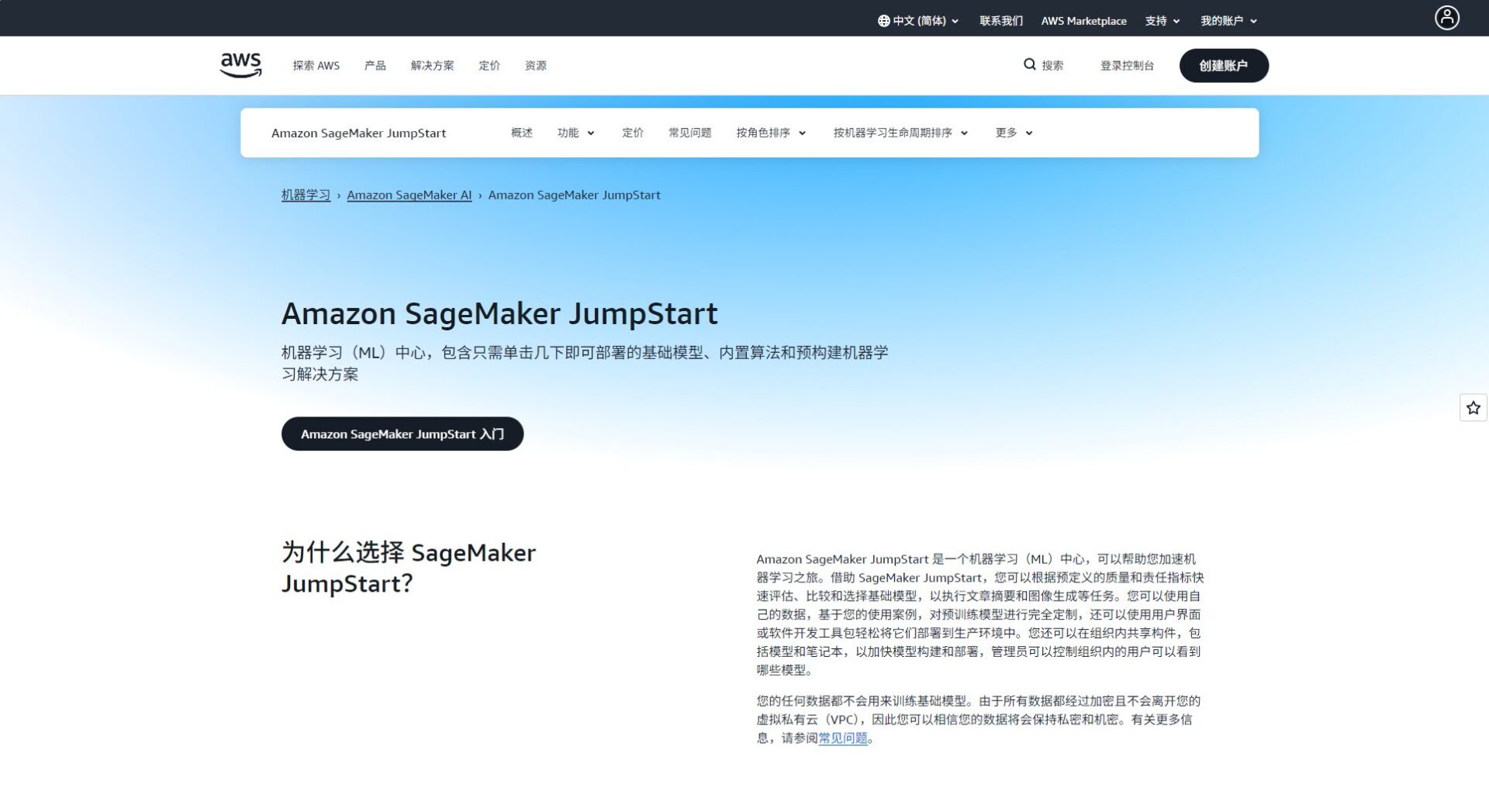The width and height of the screenshot is (1489, 812).
Task: Expand the 支持 dropdown
Action: point(1160,20)
